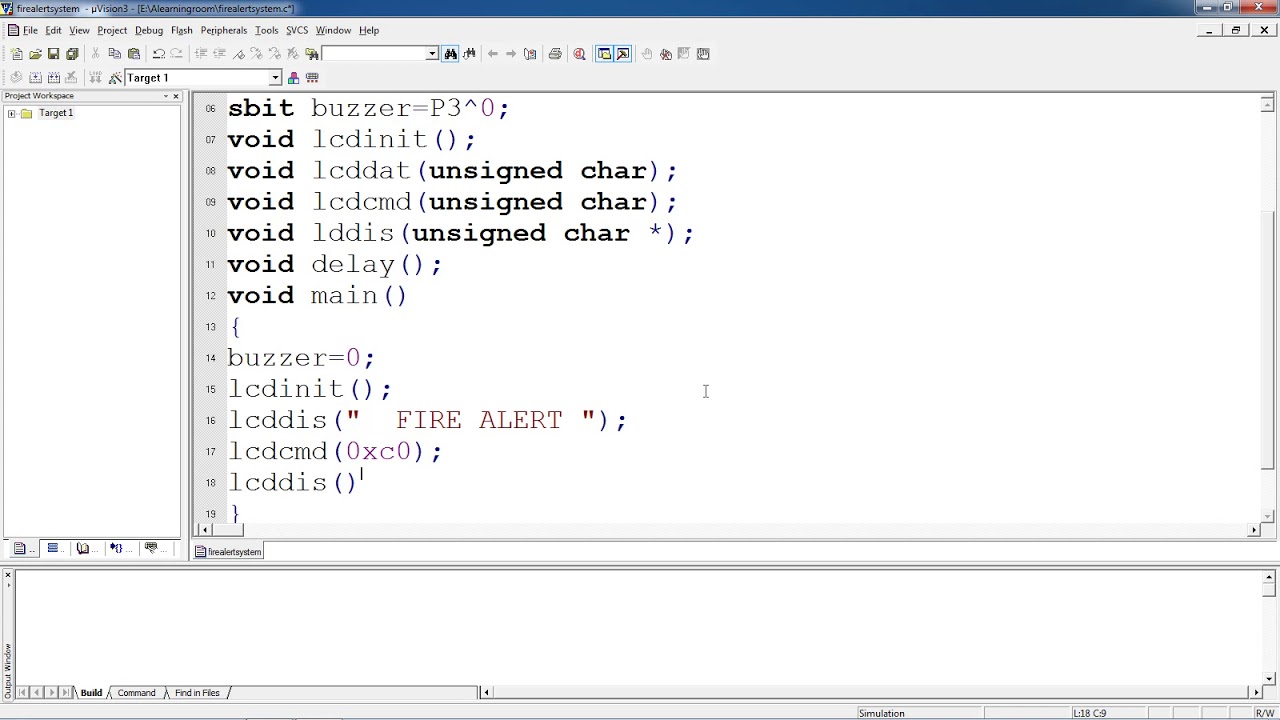
Task: Open Project Workspace panel menu arrow
Action: 166,96
